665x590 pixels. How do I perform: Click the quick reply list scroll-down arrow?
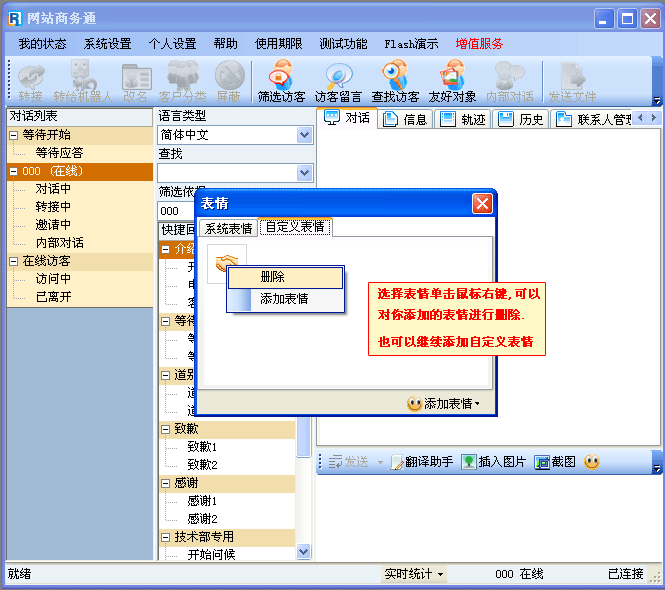coord(303,552)
